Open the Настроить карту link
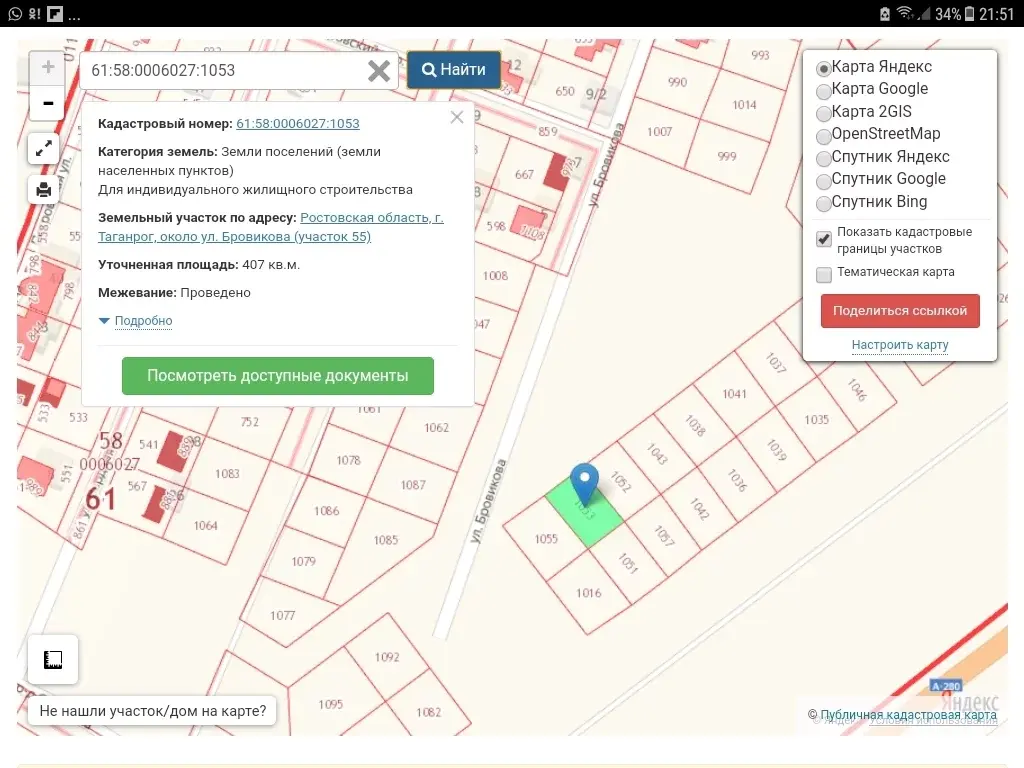Screen dimensions: 1024x768 899,345
